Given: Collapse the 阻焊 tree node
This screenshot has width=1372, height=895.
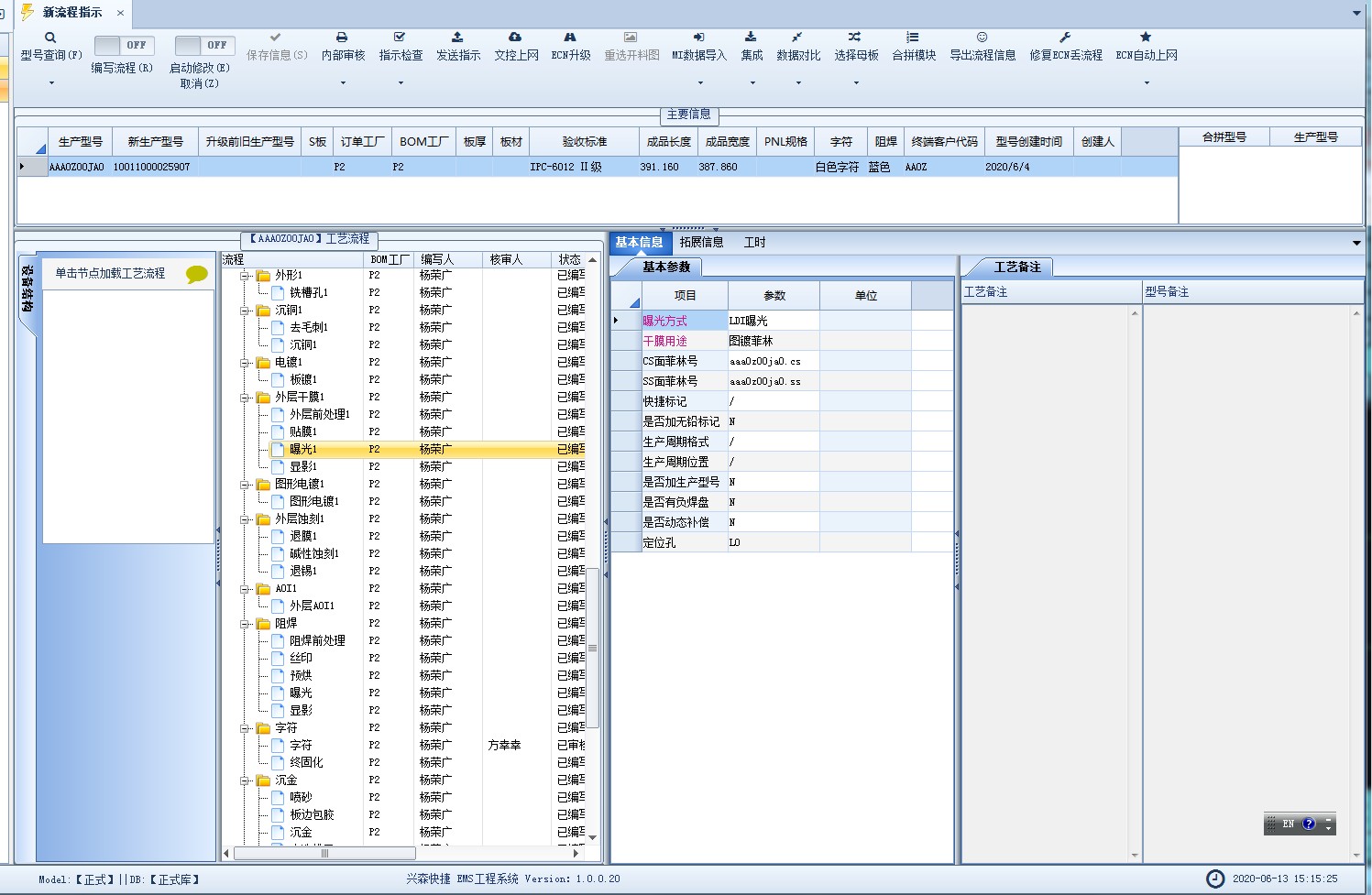Looking at the screenshot, I should (245, 624).
